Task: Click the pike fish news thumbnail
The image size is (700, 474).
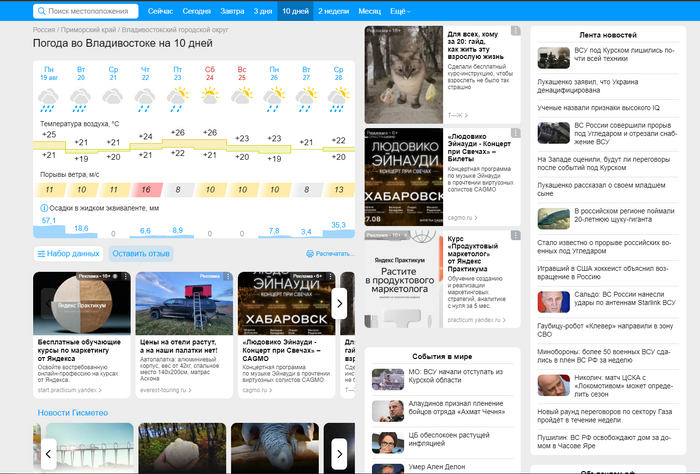Action: click(x=554, y=219)
